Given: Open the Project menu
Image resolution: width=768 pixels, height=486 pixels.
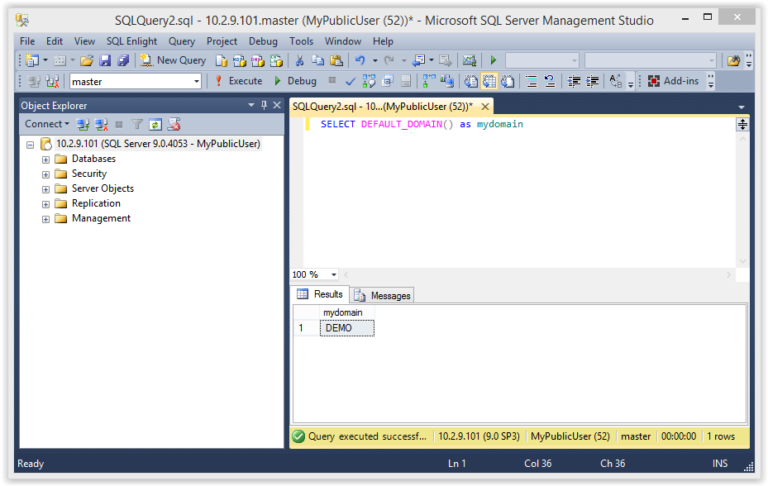Looking at the screenshot, I should (221, 41).
